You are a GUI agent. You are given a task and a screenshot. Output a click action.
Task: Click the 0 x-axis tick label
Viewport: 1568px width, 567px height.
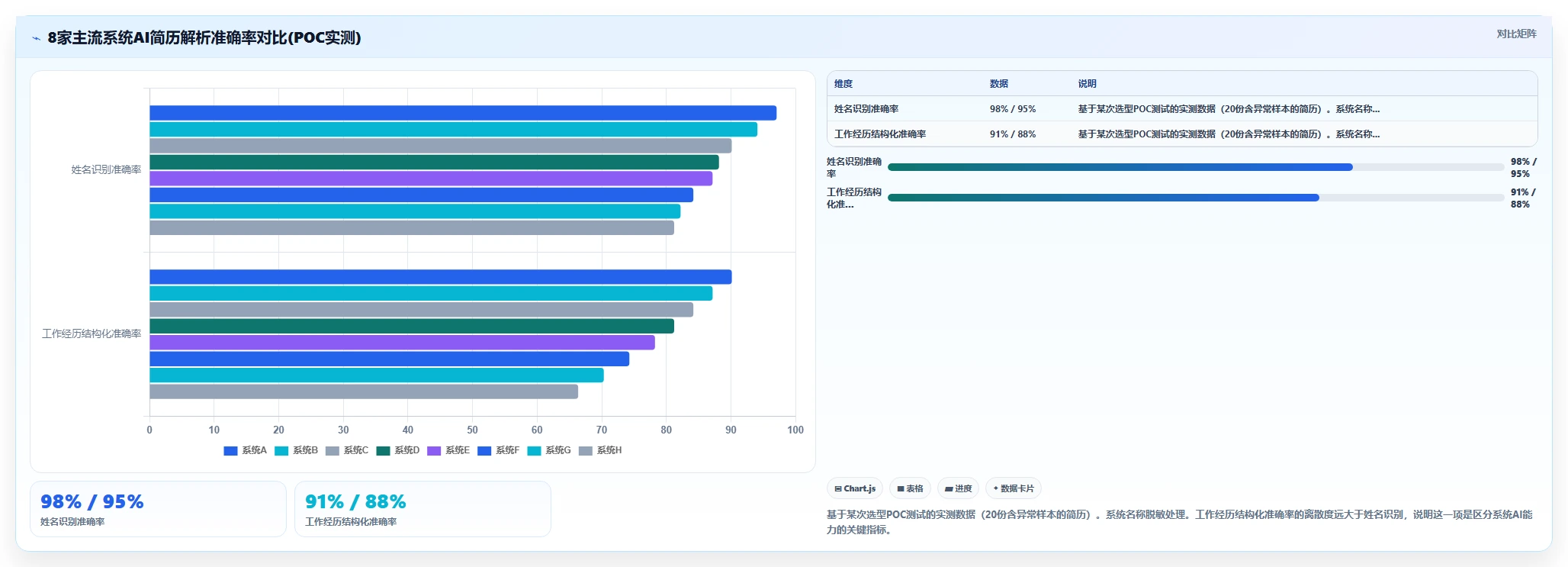tap(149, 430)
